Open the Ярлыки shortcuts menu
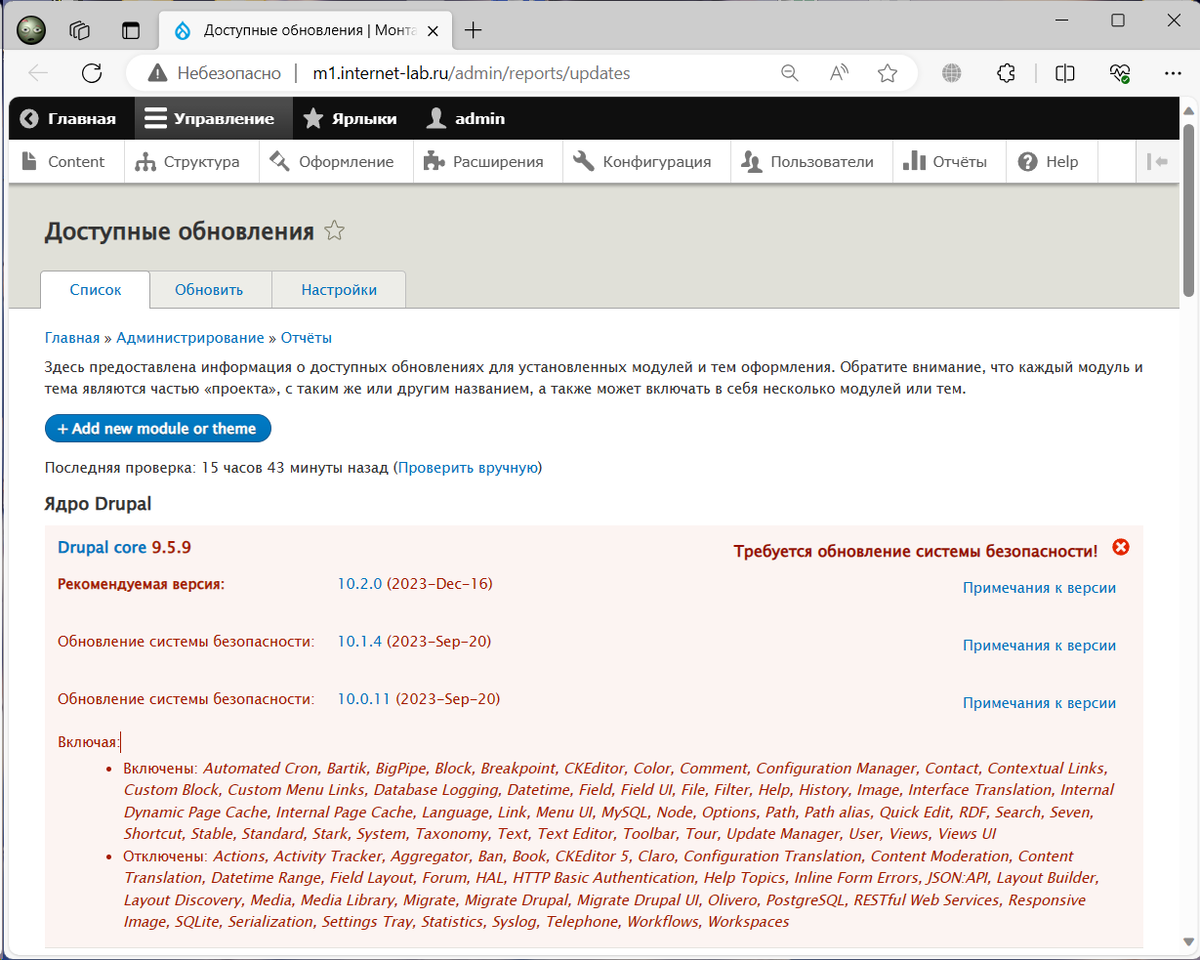The width and height of the screenshot is (1200, 960). click(350, 118)
